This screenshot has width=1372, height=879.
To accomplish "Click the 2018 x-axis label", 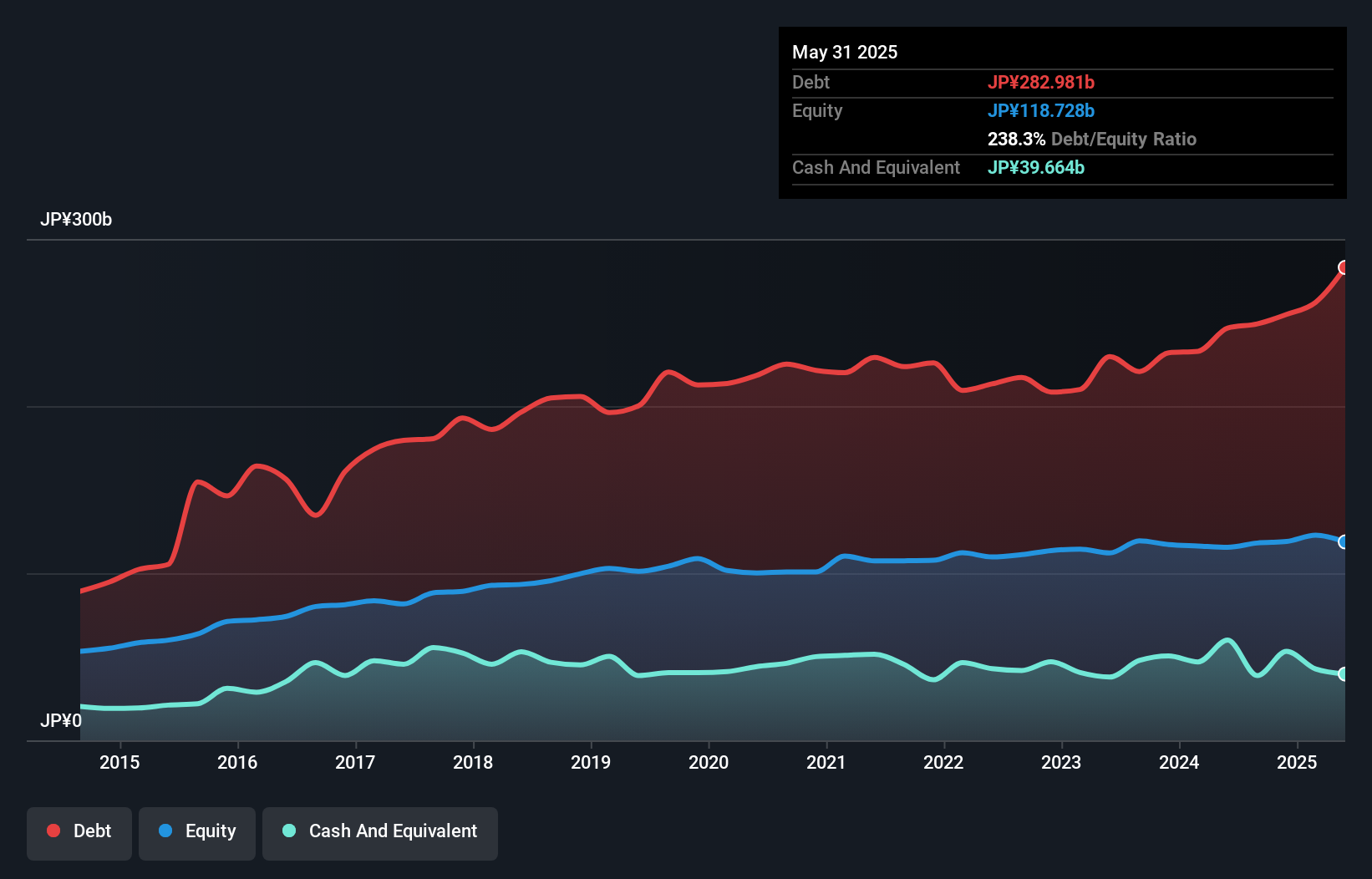I will [x=473, y=762].
